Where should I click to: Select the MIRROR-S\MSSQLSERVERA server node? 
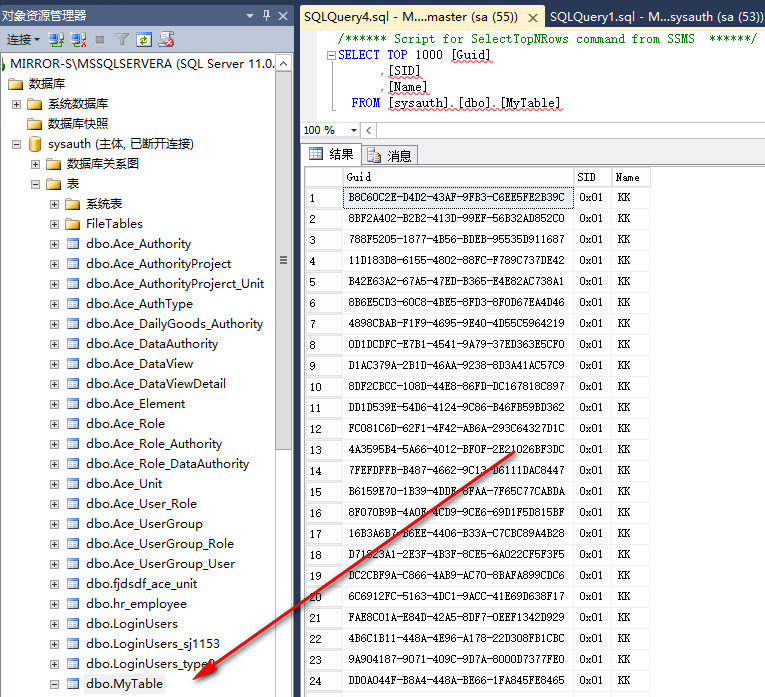pyautogui.click(x=141, y=64)
